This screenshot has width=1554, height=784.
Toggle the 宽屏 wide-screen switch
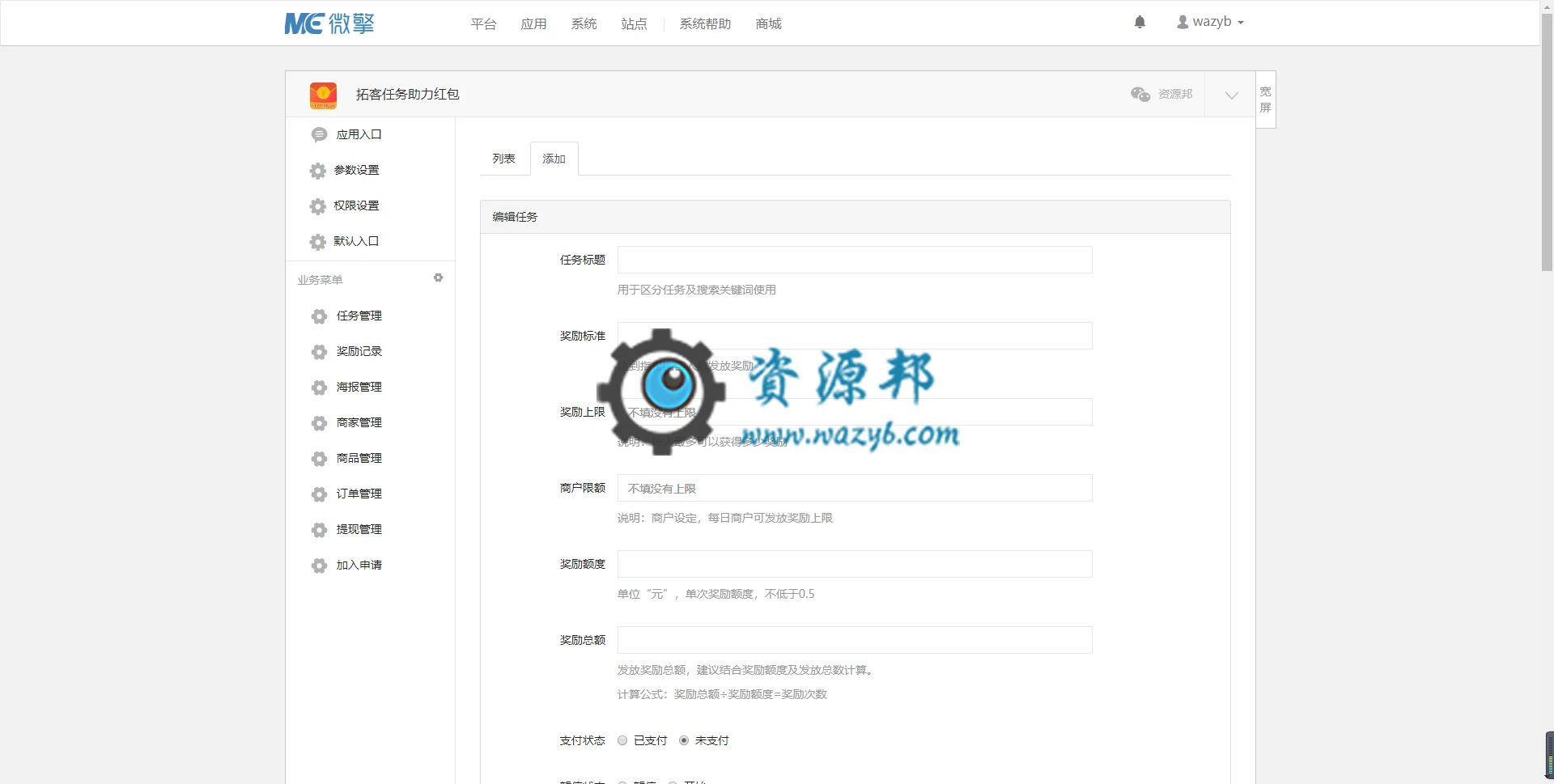(1266, 100)
